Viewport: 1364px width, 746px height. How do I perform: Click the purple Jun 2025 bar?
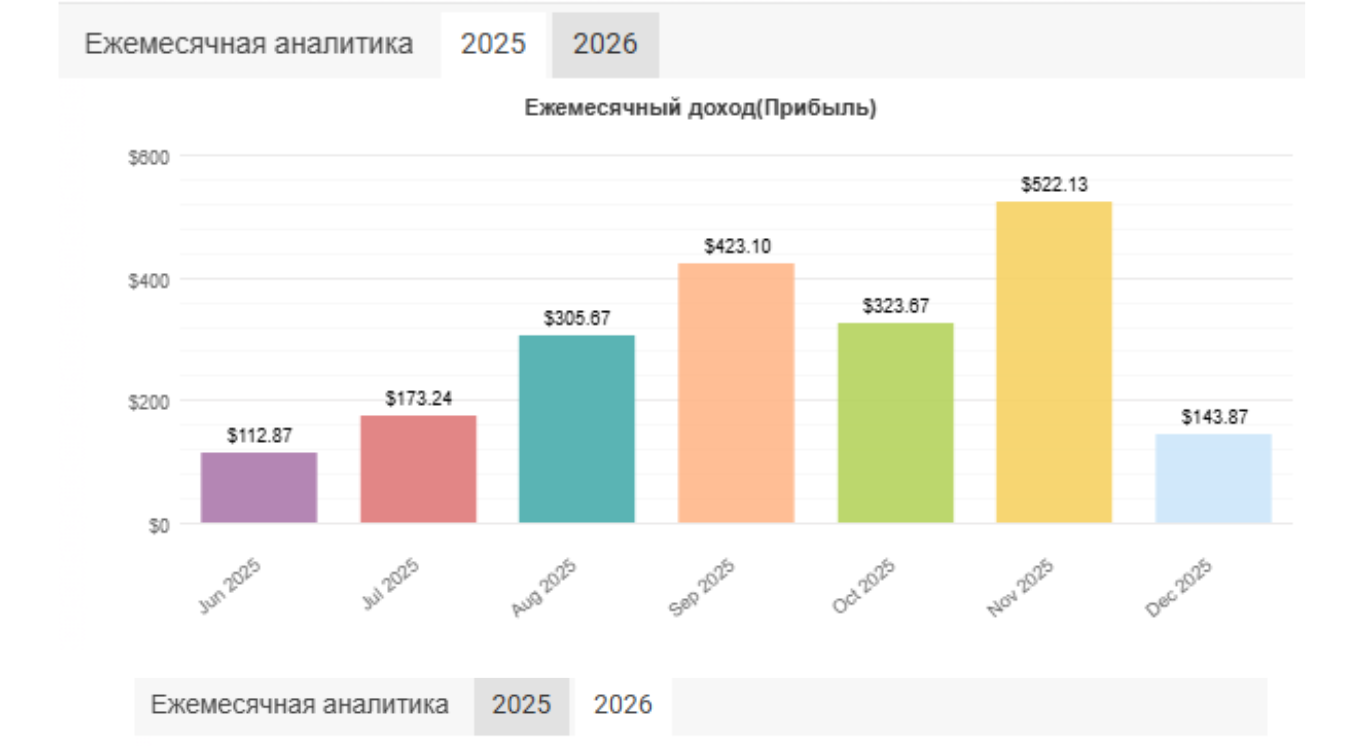[259, 487]
